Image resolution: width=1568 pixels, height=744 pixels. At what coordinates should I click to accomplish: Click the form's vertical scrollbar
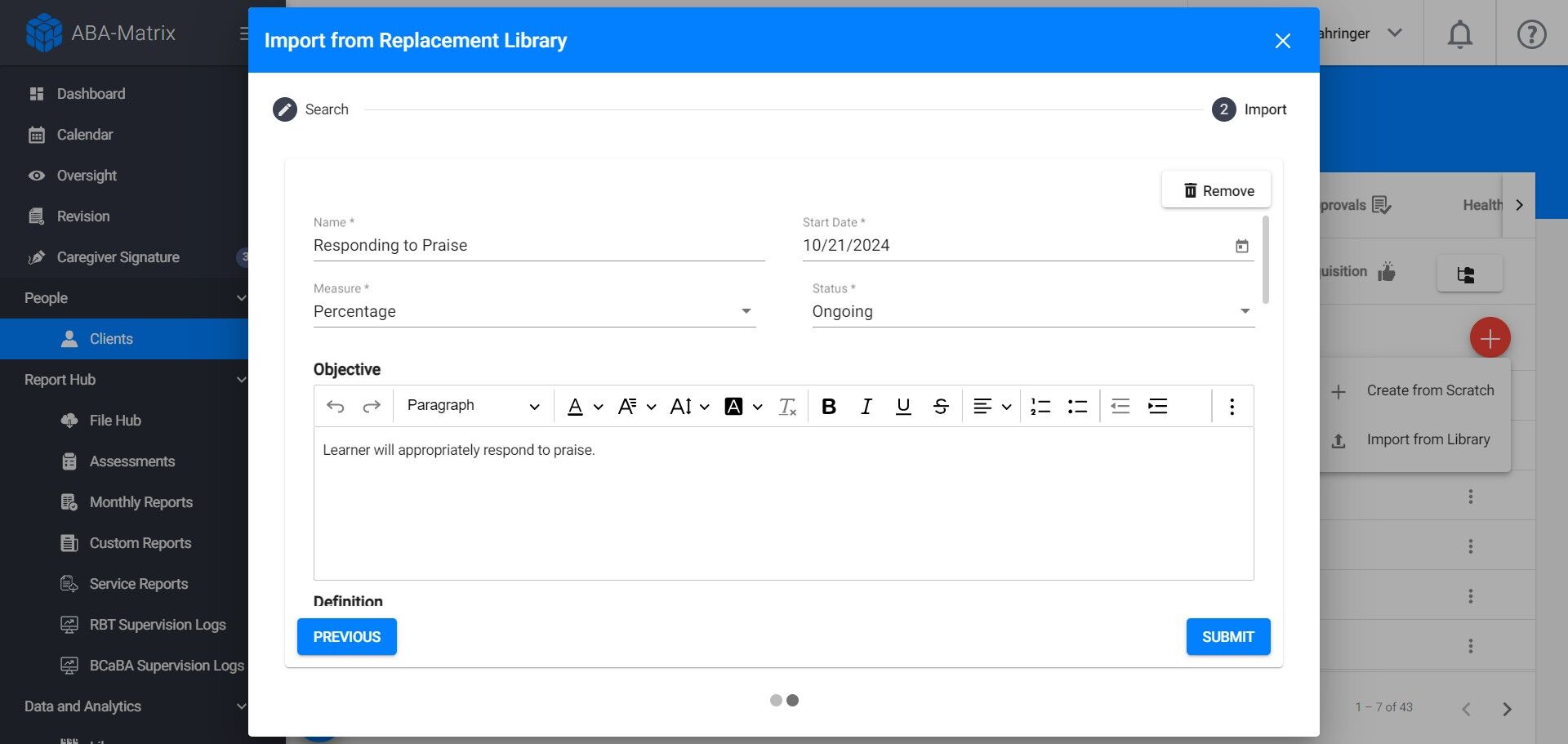(x=1266, y=260)
